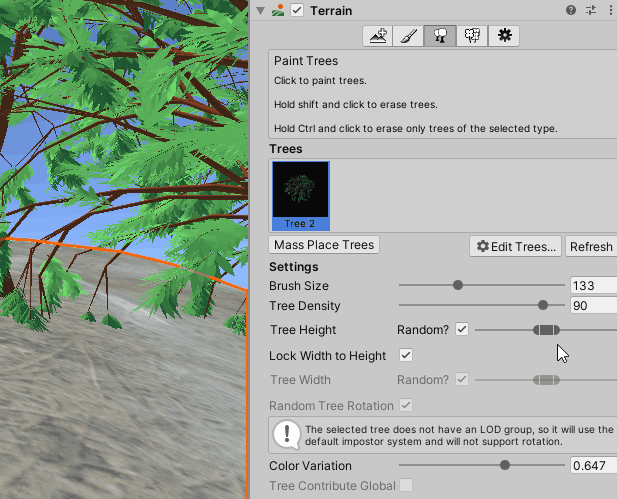Select the Paint Terrain brush tool
The width and height of the screenshot is (617, 499).
tap(408, 36)
